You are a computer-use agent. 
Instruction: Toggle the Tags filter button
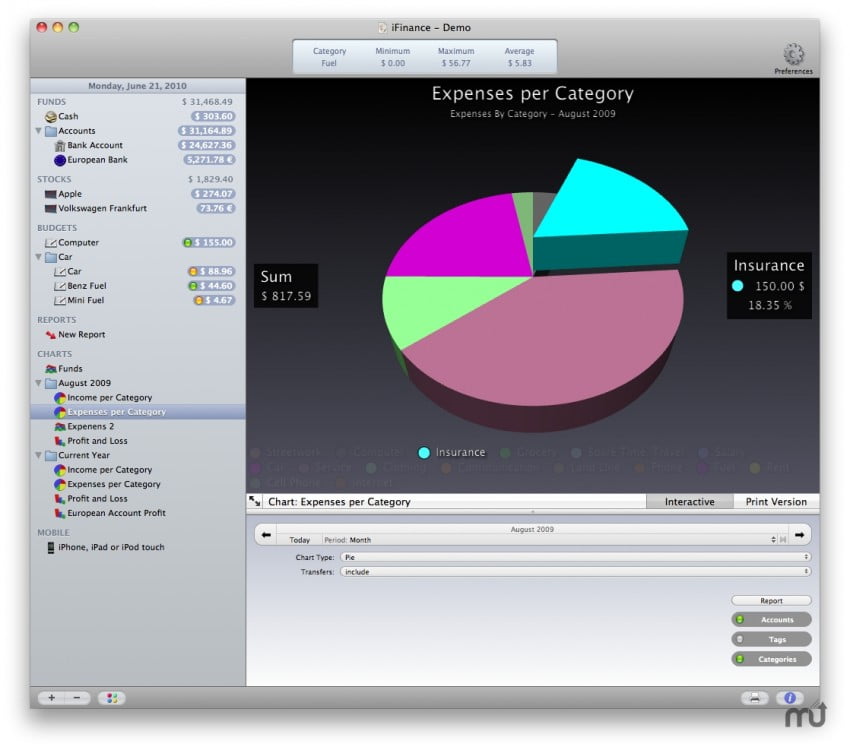pyautogui.click(x=771, y=639)
